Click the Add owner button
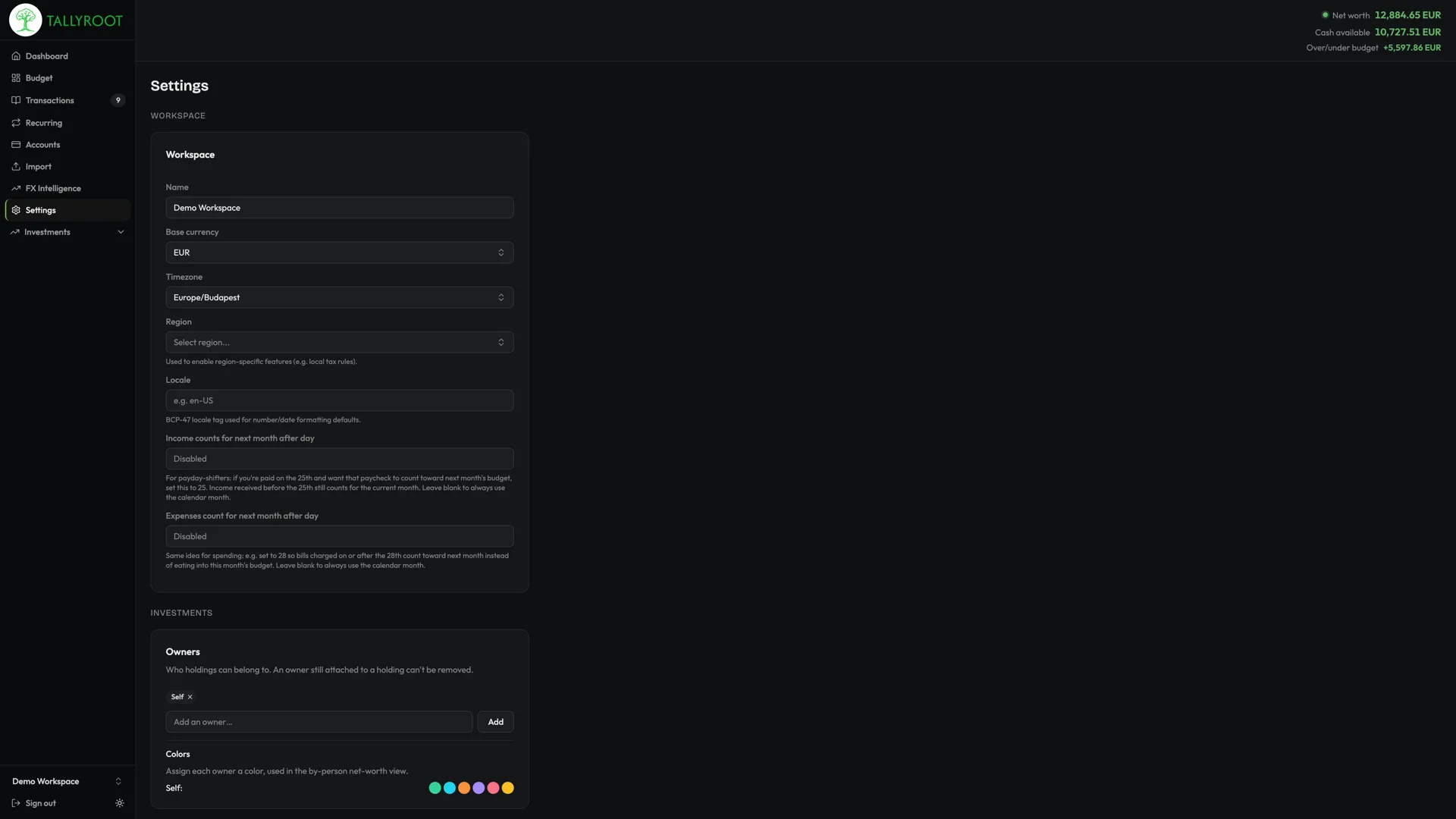 point(495,722)
